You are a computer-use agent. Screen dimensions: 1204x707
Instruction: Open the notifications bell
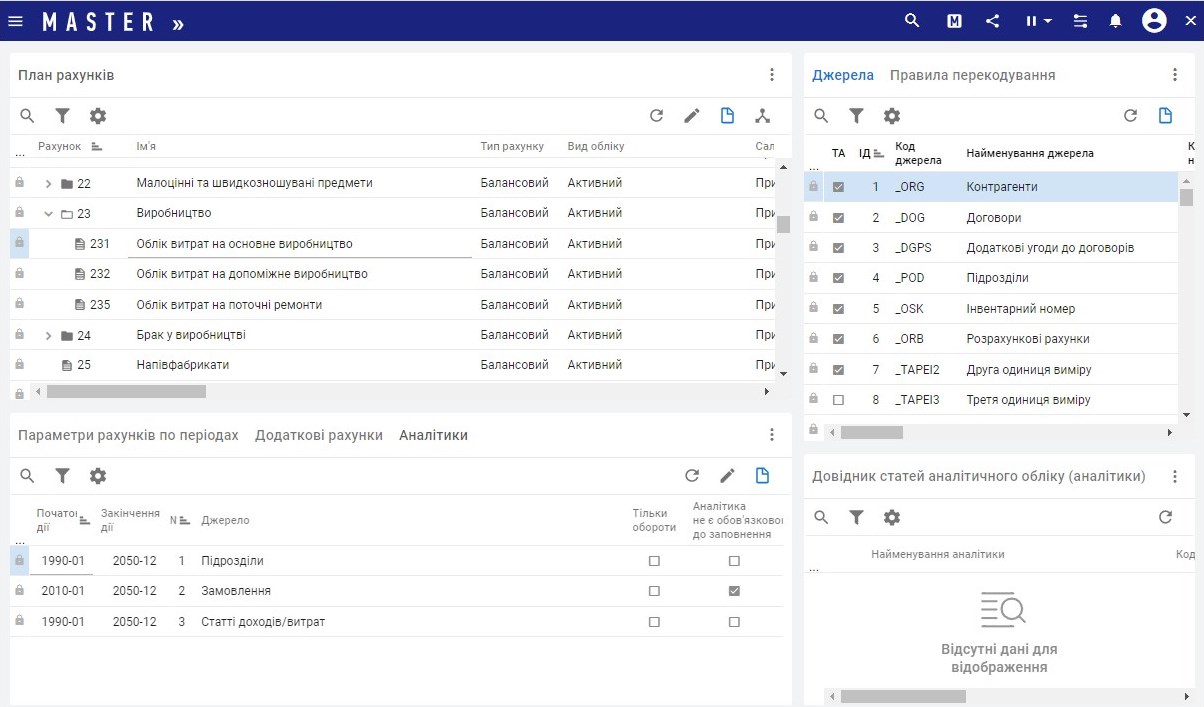pos(1116,21)
